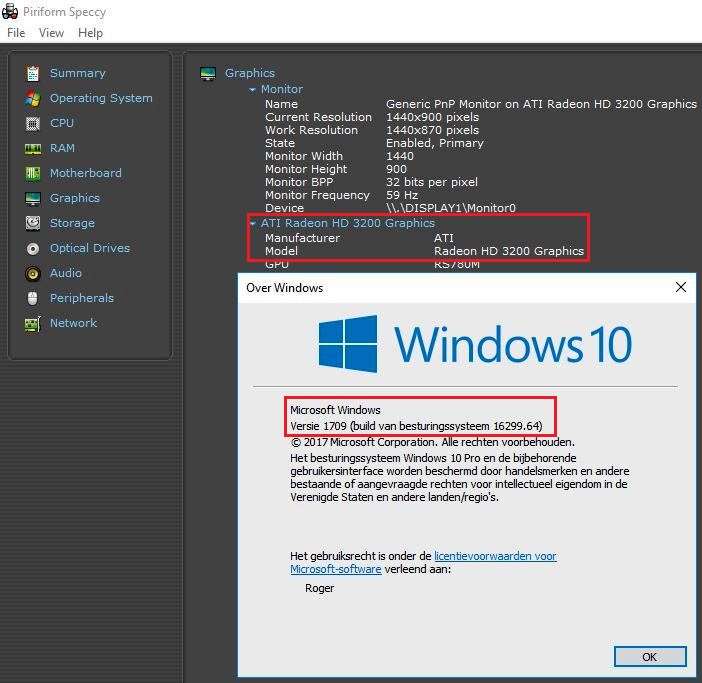Click the Monitor BPP label
This screenshot has height=683, width=702.
299,182
